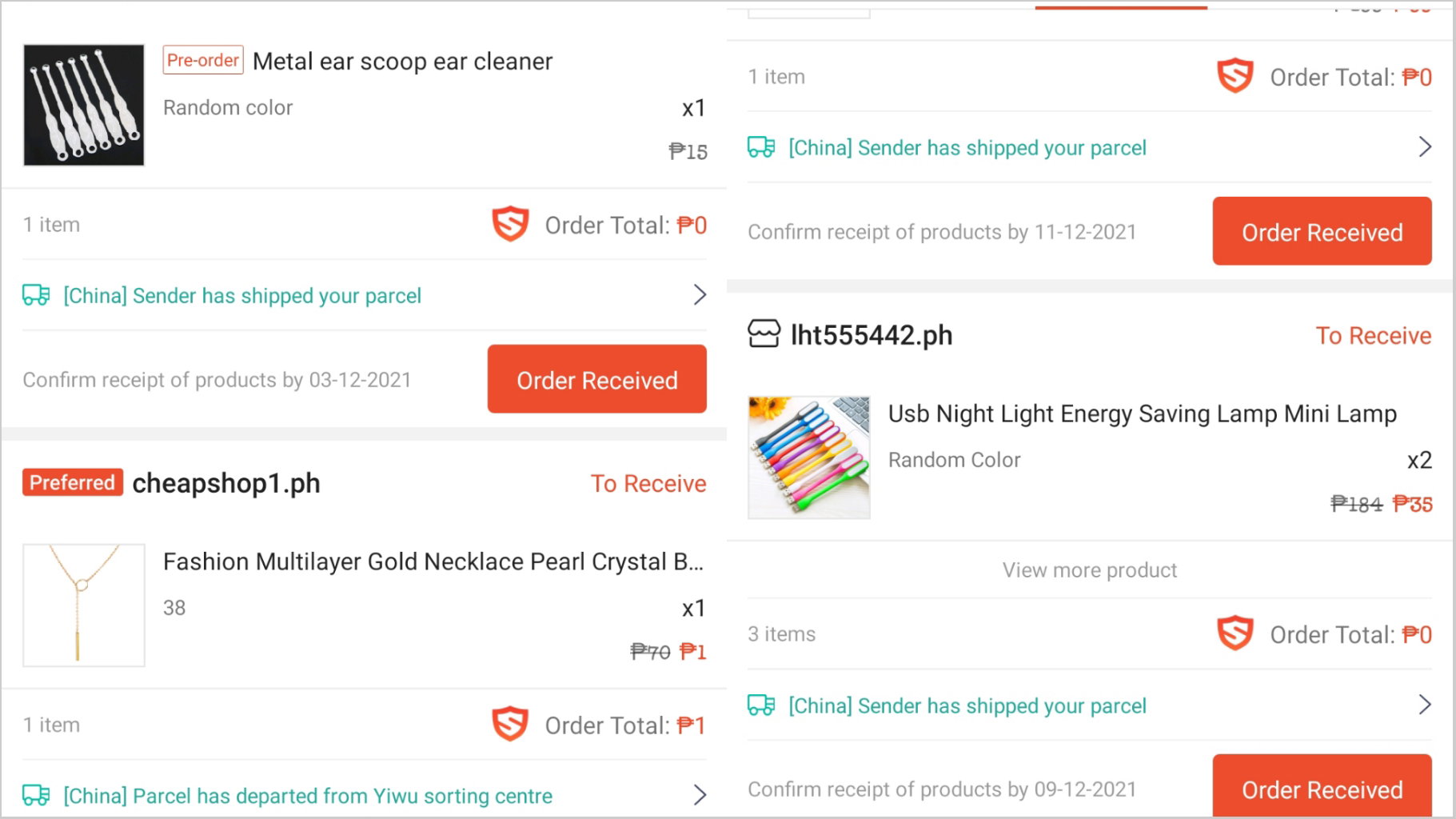
Task: Open the cheapshop1.ph store name
Action: point(226,483)
